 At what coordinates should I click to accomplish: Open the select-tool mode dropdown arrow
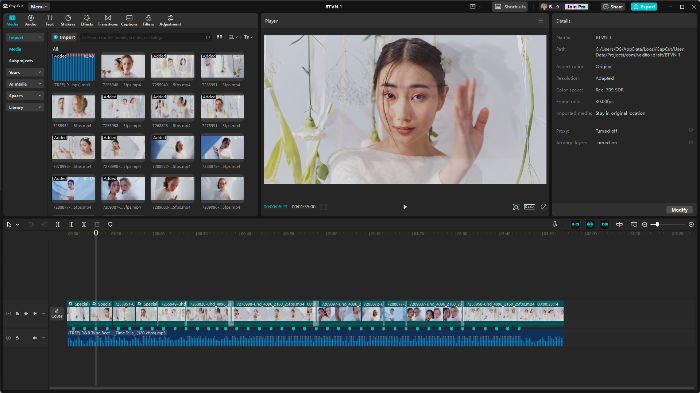point(17,225)
